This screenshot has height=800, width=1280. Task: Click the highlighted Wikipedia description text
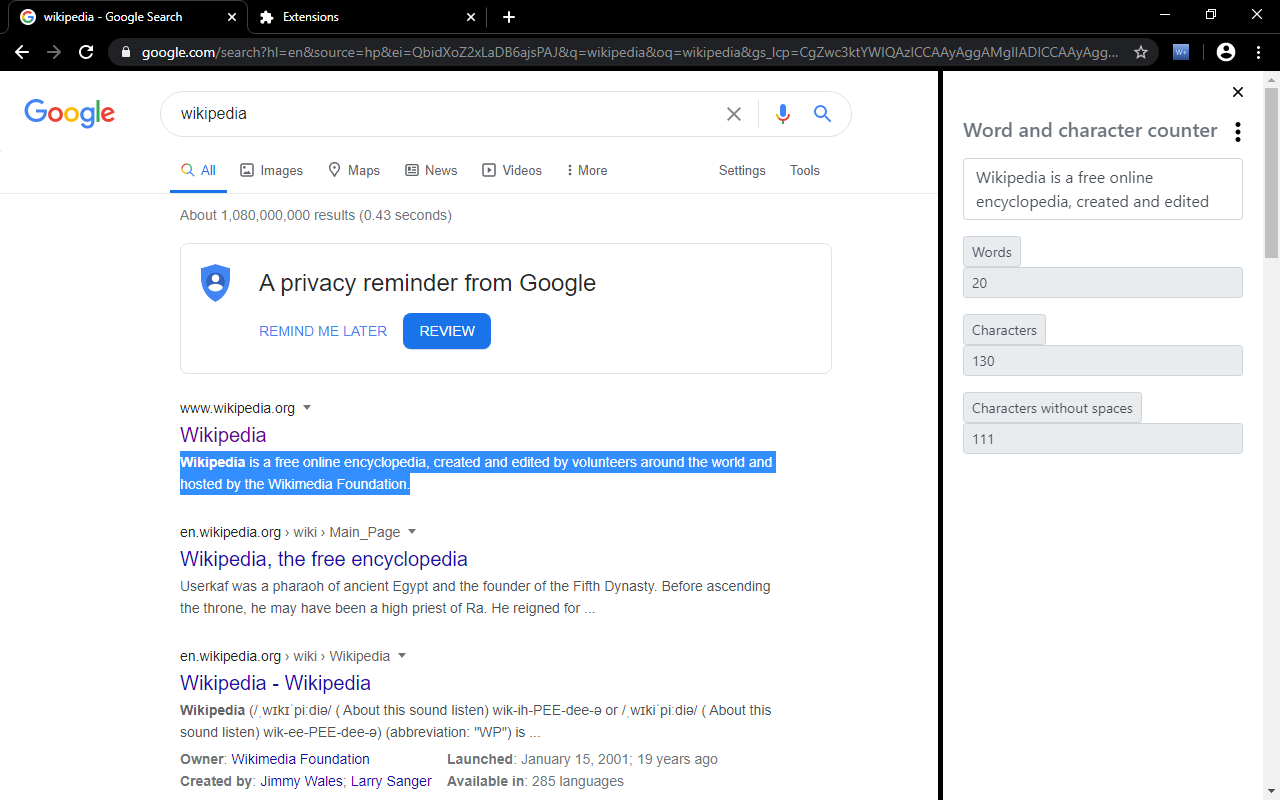click(477, 473)
